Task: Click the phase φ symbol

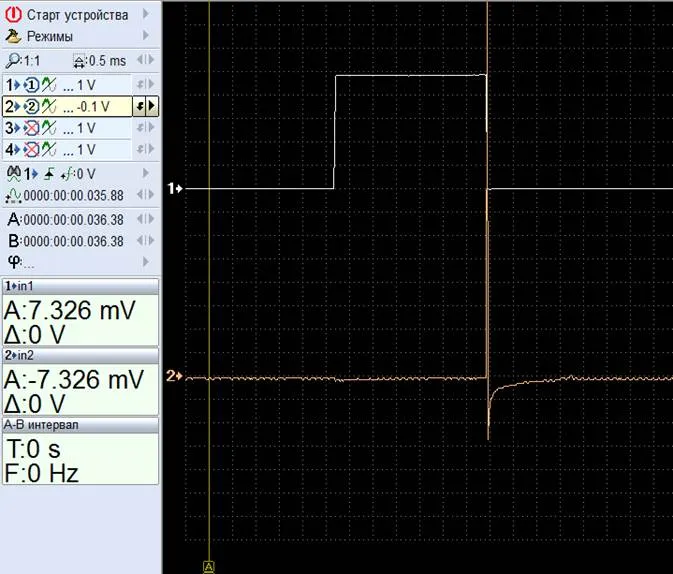Action: point(14,260)
